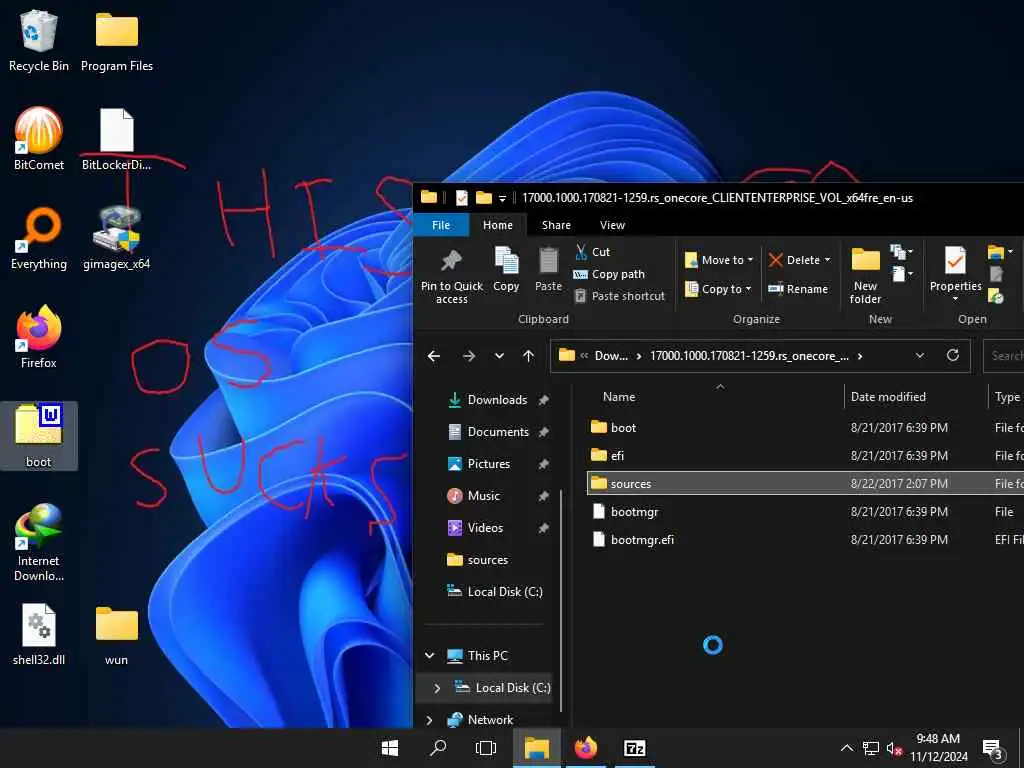Click the Copy ribbon button

pos(506,269)
